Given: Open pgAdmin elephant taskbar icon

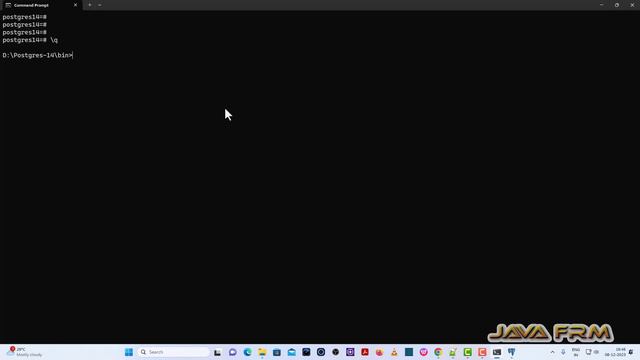Looking at the screenshot, I should [512, 352].
